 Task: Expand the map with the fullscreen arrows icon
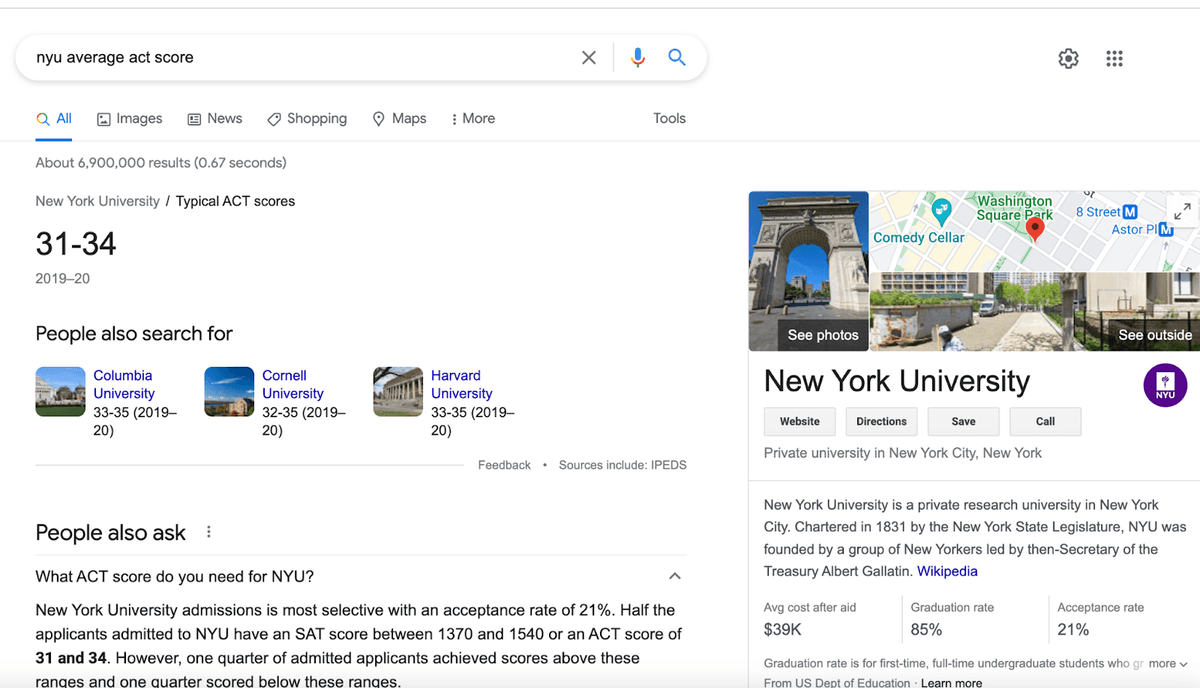click(x=1182, y=211)
